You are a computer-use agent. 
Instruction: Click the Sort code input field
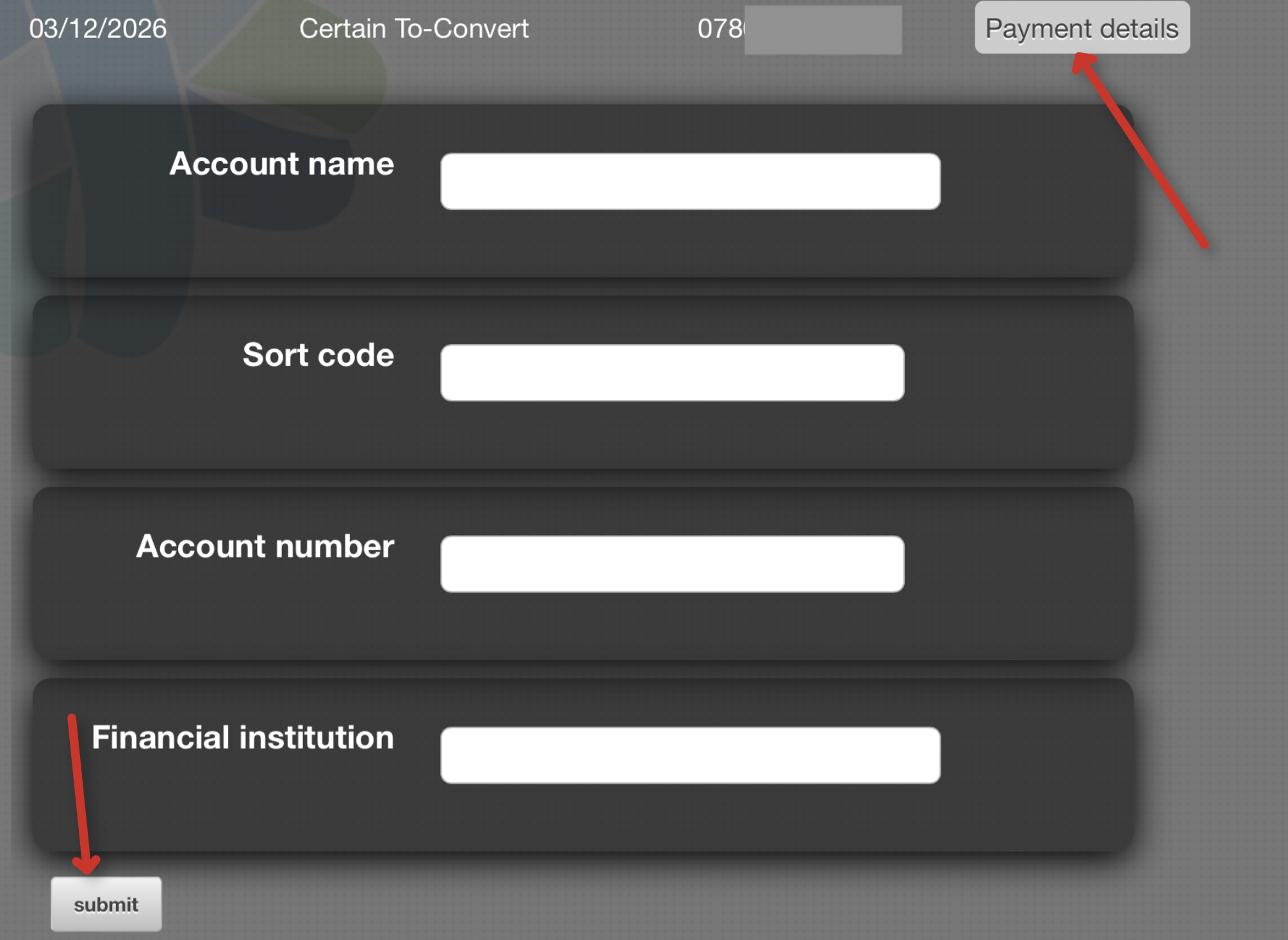pyautogui.click(x=672, y=372)
